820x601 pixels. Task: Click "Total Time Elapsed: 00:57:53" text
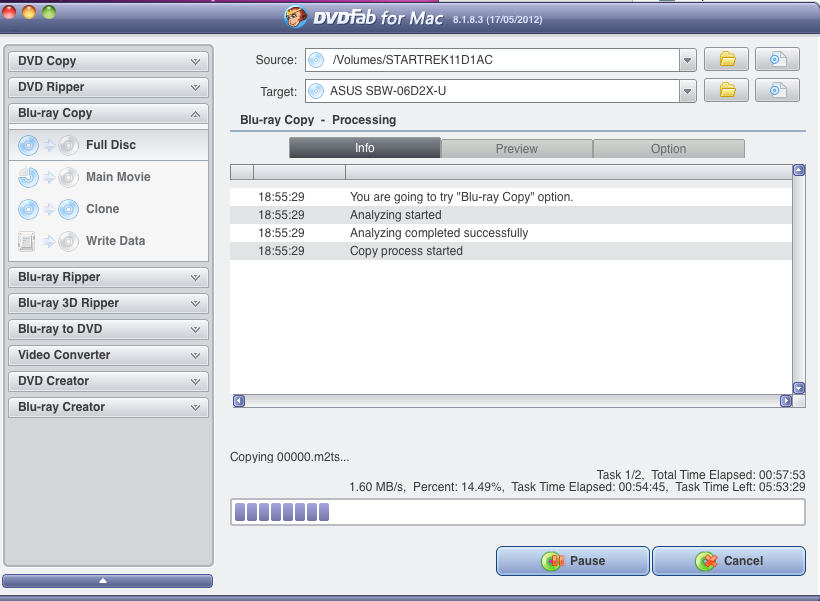coord(728,475)
